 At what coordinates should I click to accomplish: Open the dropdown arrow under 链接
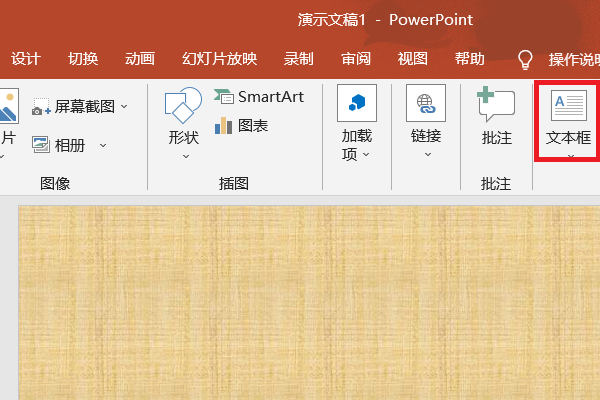click(x=426, y=154)
